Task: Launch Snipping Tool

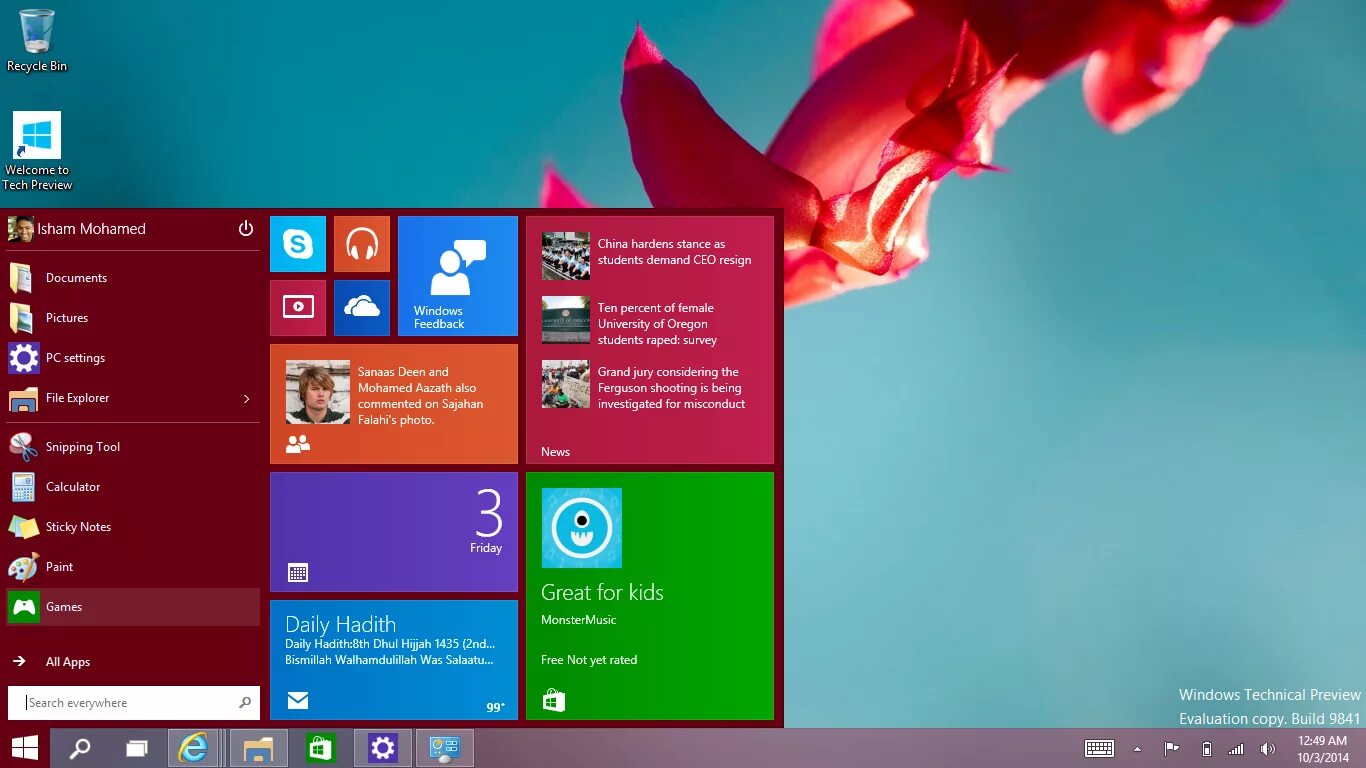Action: click(x=134, y=447)
